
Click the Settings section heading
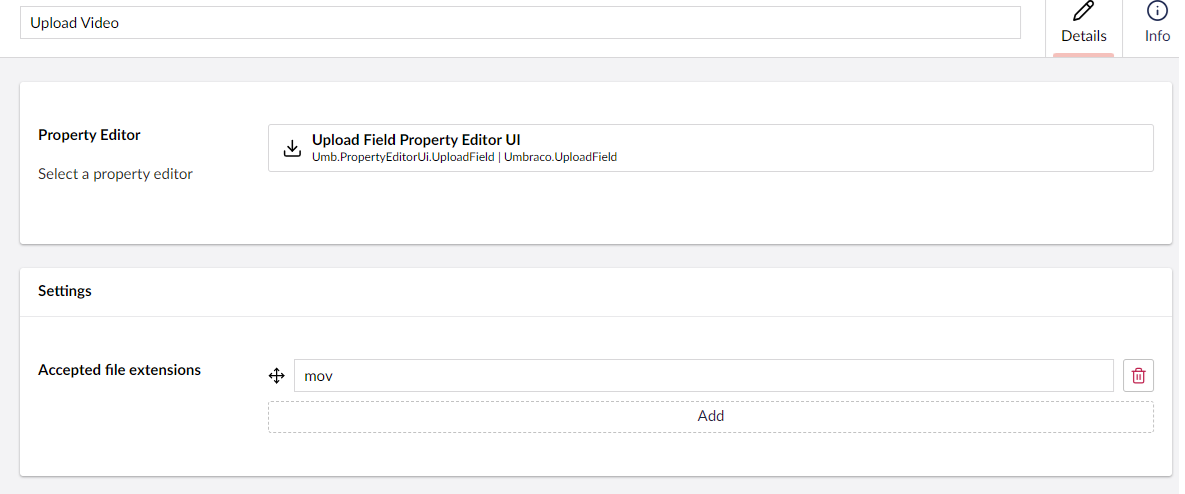(x=65, y=291)
